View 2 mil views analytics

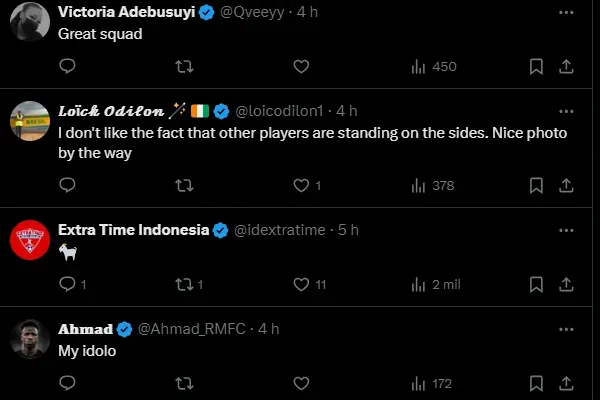436,284
